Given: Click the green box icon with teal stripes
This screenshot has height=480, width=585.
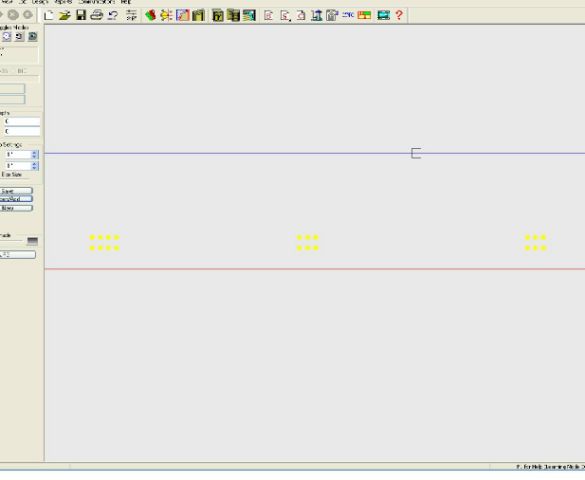Looking at the screenshot, I should click(249, 15).
